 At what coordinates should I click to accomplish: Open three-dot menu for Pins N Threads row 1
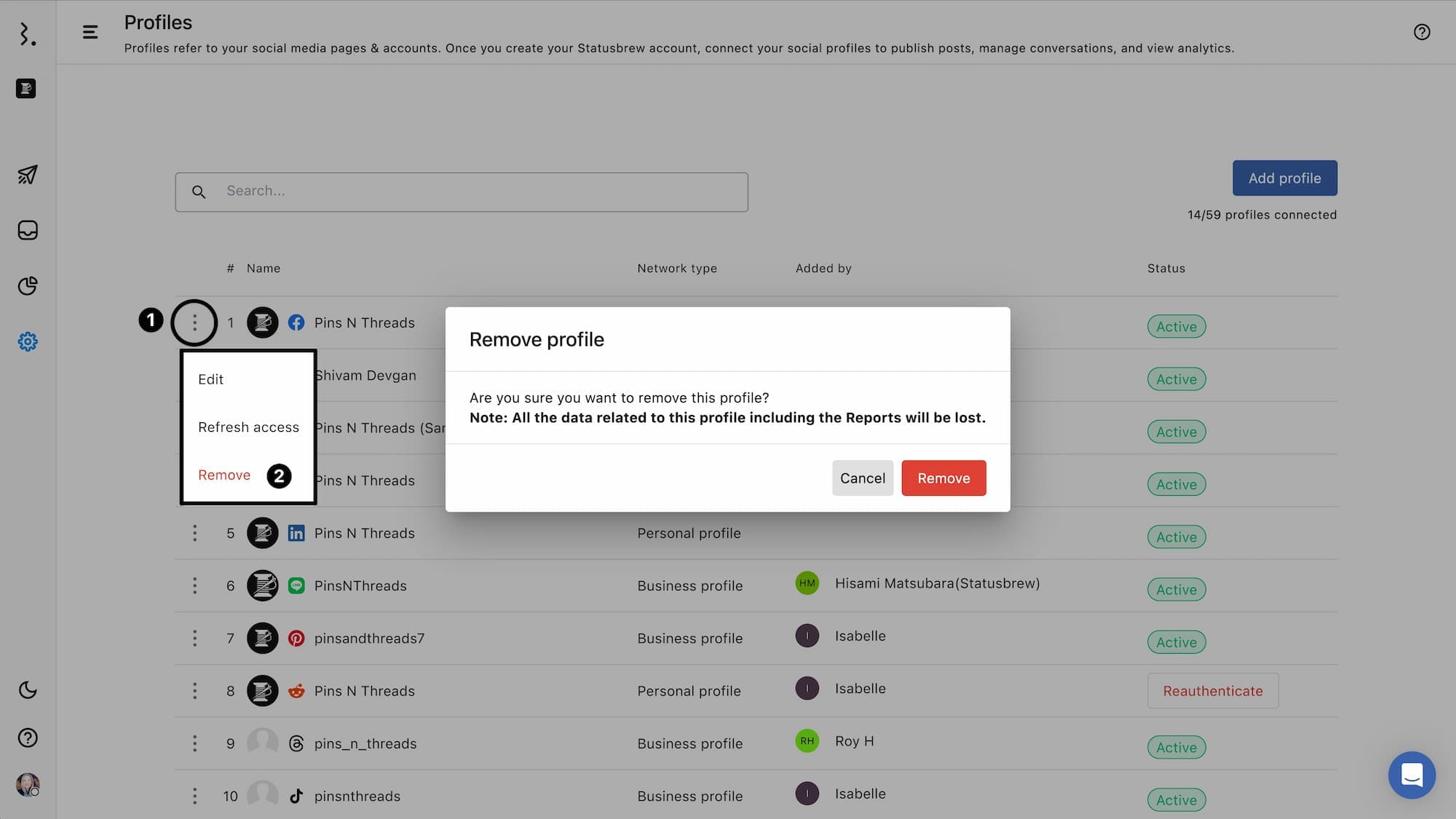pos(194,323)
